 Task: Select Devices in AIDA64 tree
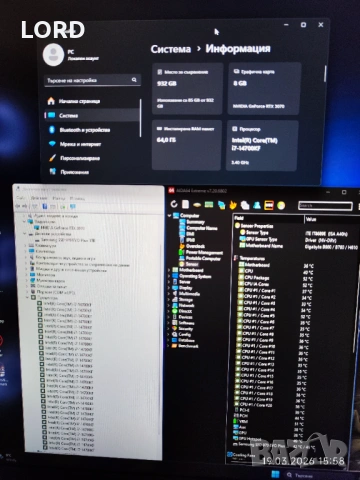pyautogui.click(x=182, y=317)
